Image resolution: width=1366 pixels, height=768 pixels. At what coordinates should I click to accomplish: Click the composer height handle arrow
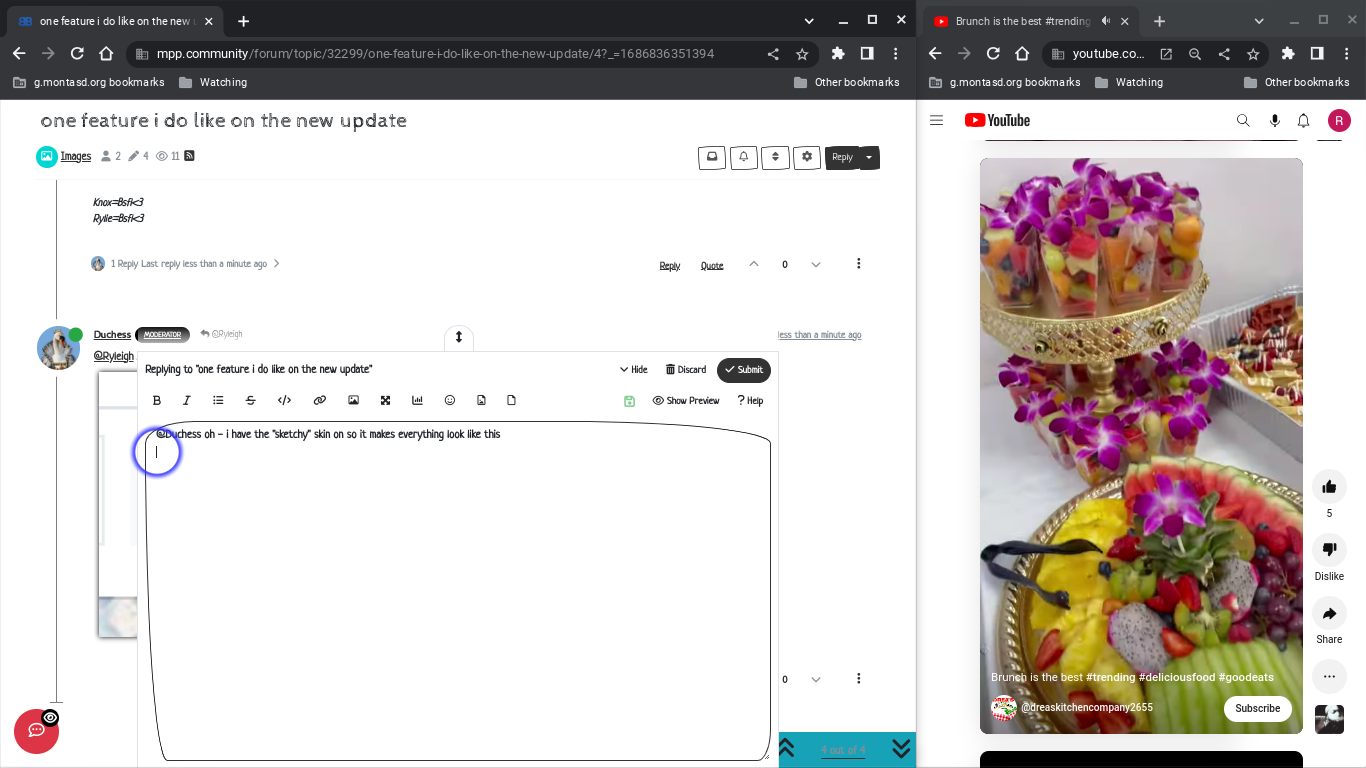point(459,337)
